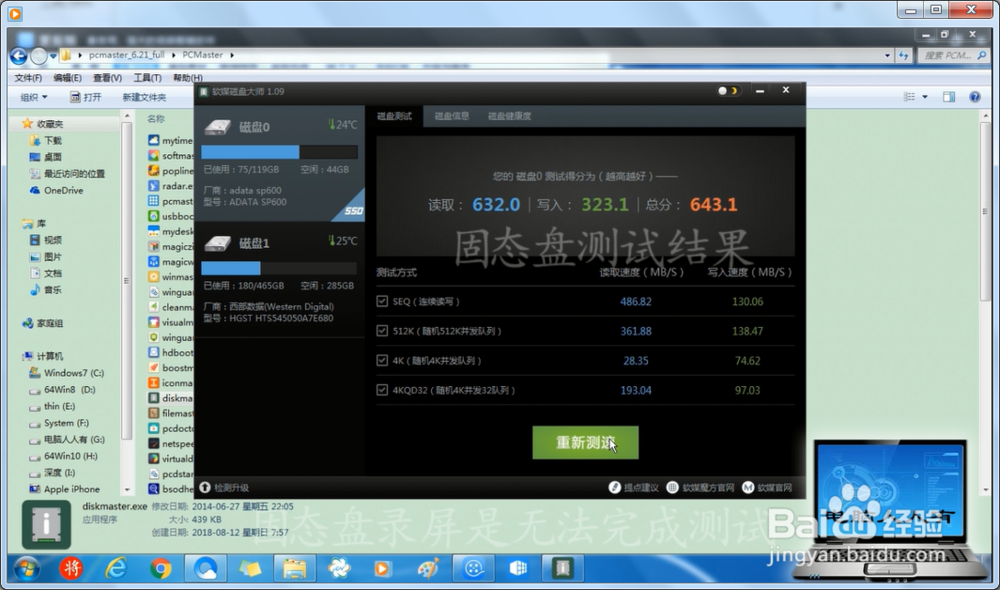Select disk 1 Western Digital entry

(279, 279)
